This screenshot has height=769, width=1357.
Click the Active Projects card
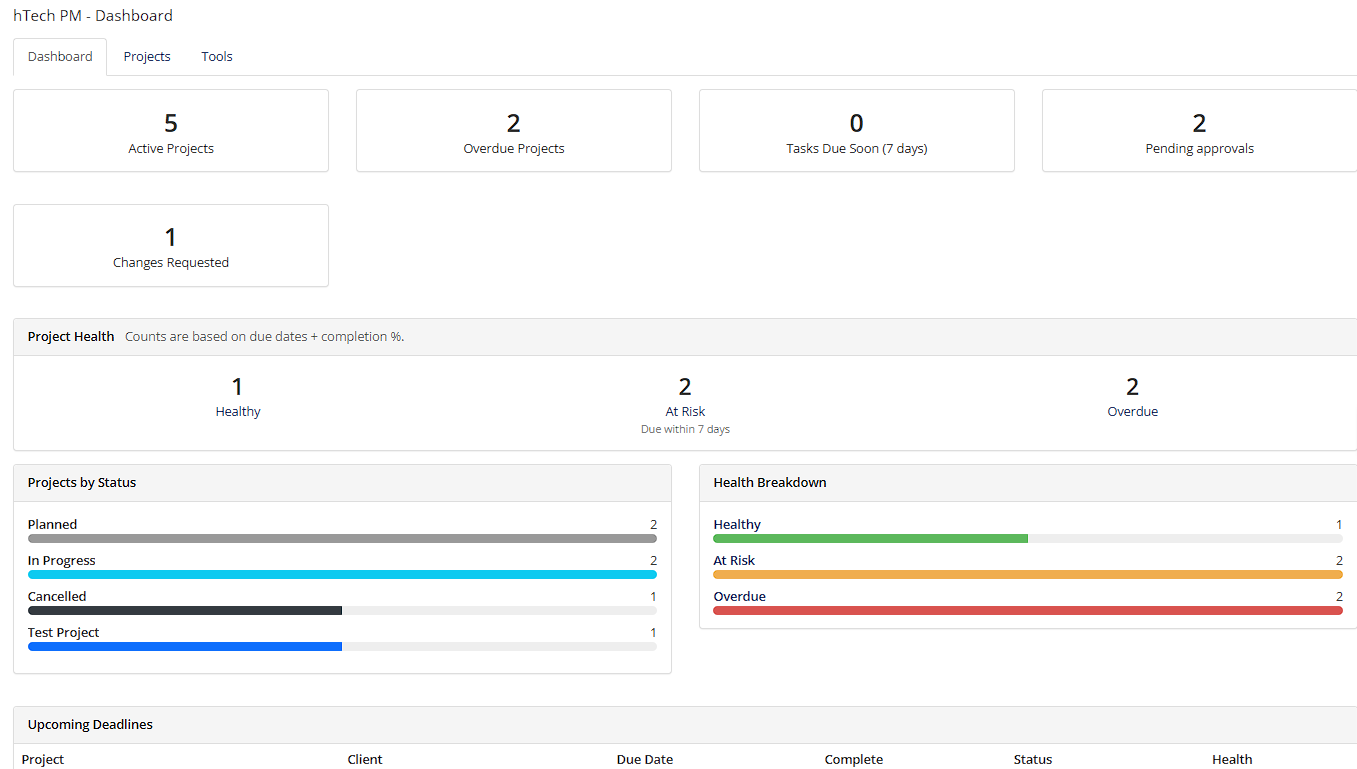171,131
